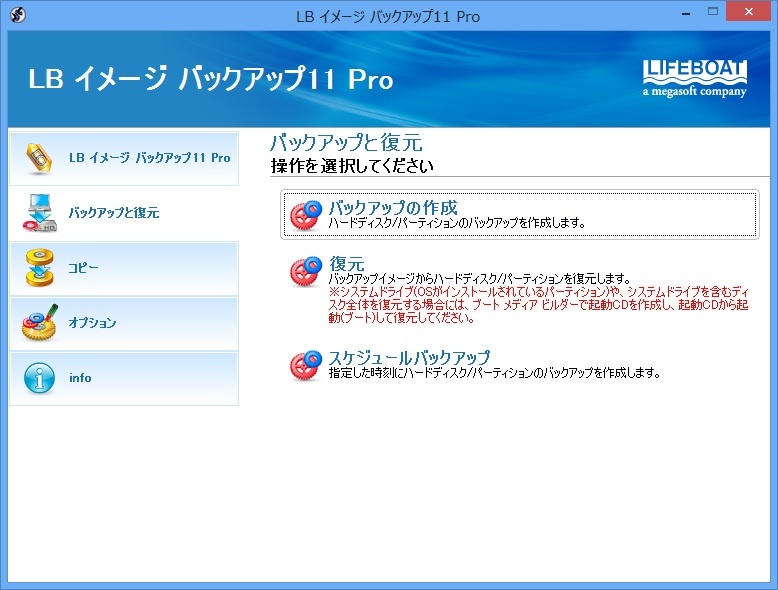Click the red gear icon beside 復元
The height and width of the screenshot is (590, 778).
pos(306,271)
